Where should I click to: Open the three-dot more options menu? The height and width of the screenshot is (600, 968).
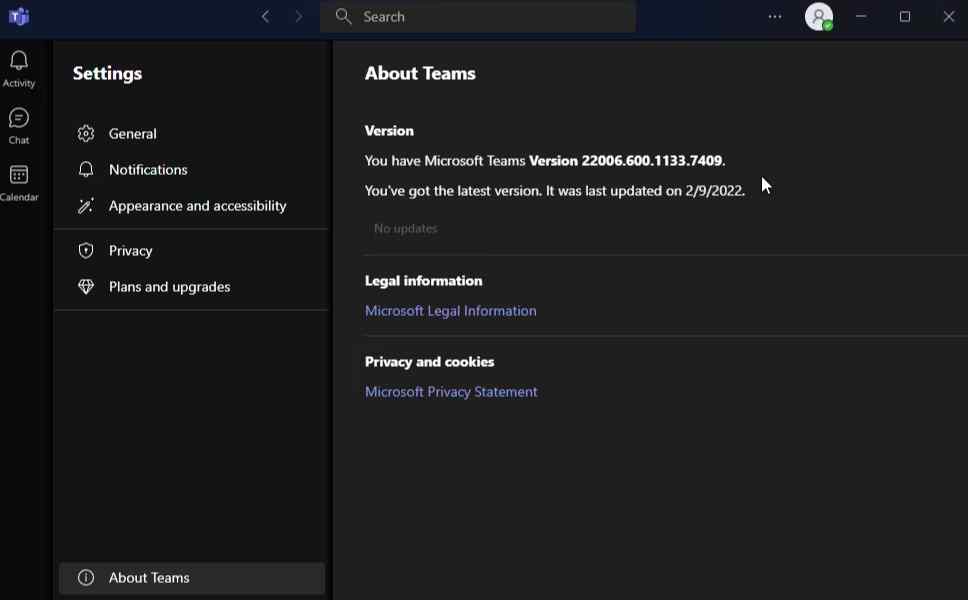[x=775, y=17]
